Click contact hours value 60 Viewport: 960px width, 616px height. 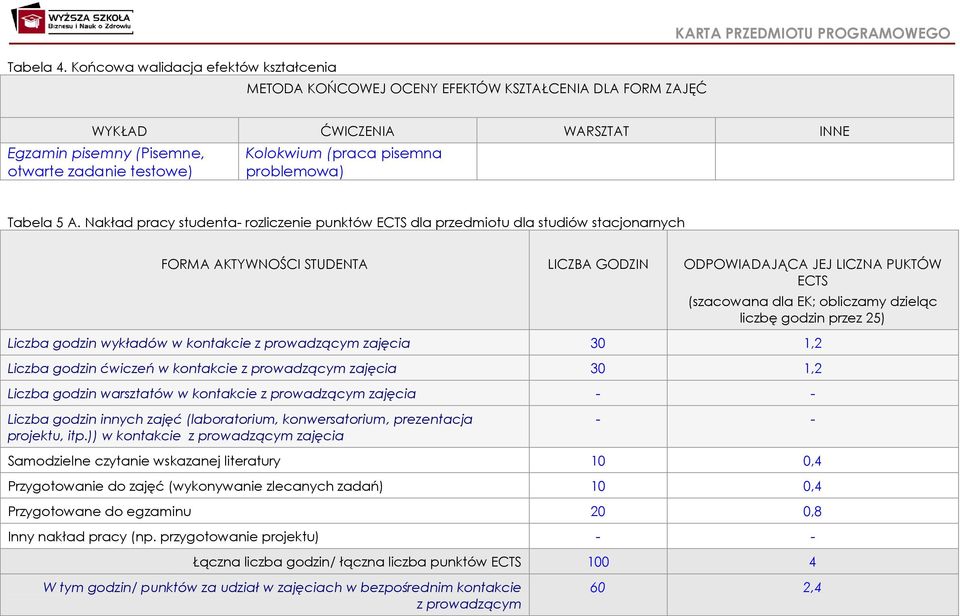coord(598,587)
